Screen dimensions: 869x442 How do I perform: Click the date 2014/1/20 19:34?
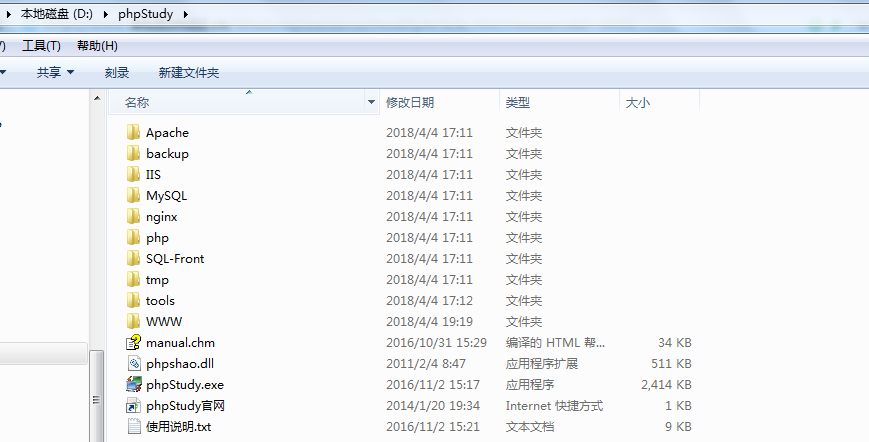433,406
